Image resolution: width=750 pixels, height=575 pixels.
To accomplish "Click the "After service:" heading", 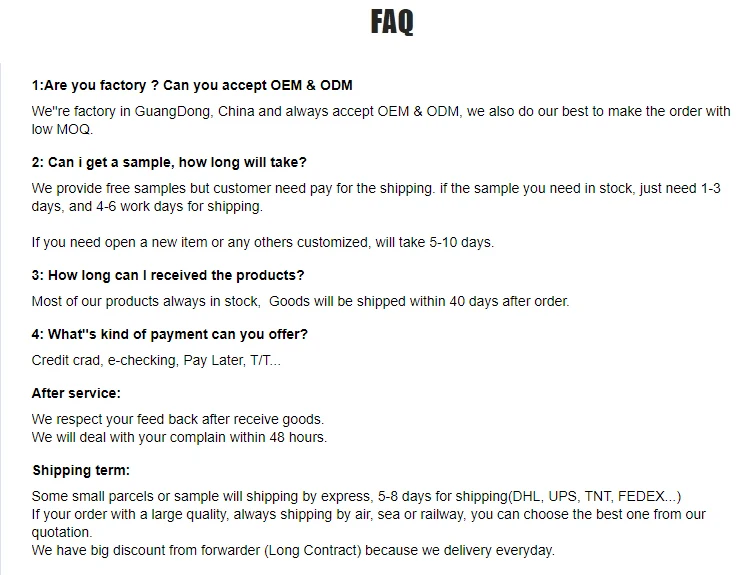I will pyautogui.click(x=76, y=393).
